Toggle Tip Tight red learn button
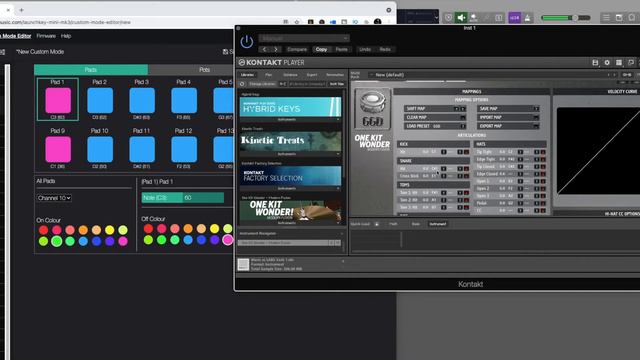The image size is (640, 360). tap(543, 152)
